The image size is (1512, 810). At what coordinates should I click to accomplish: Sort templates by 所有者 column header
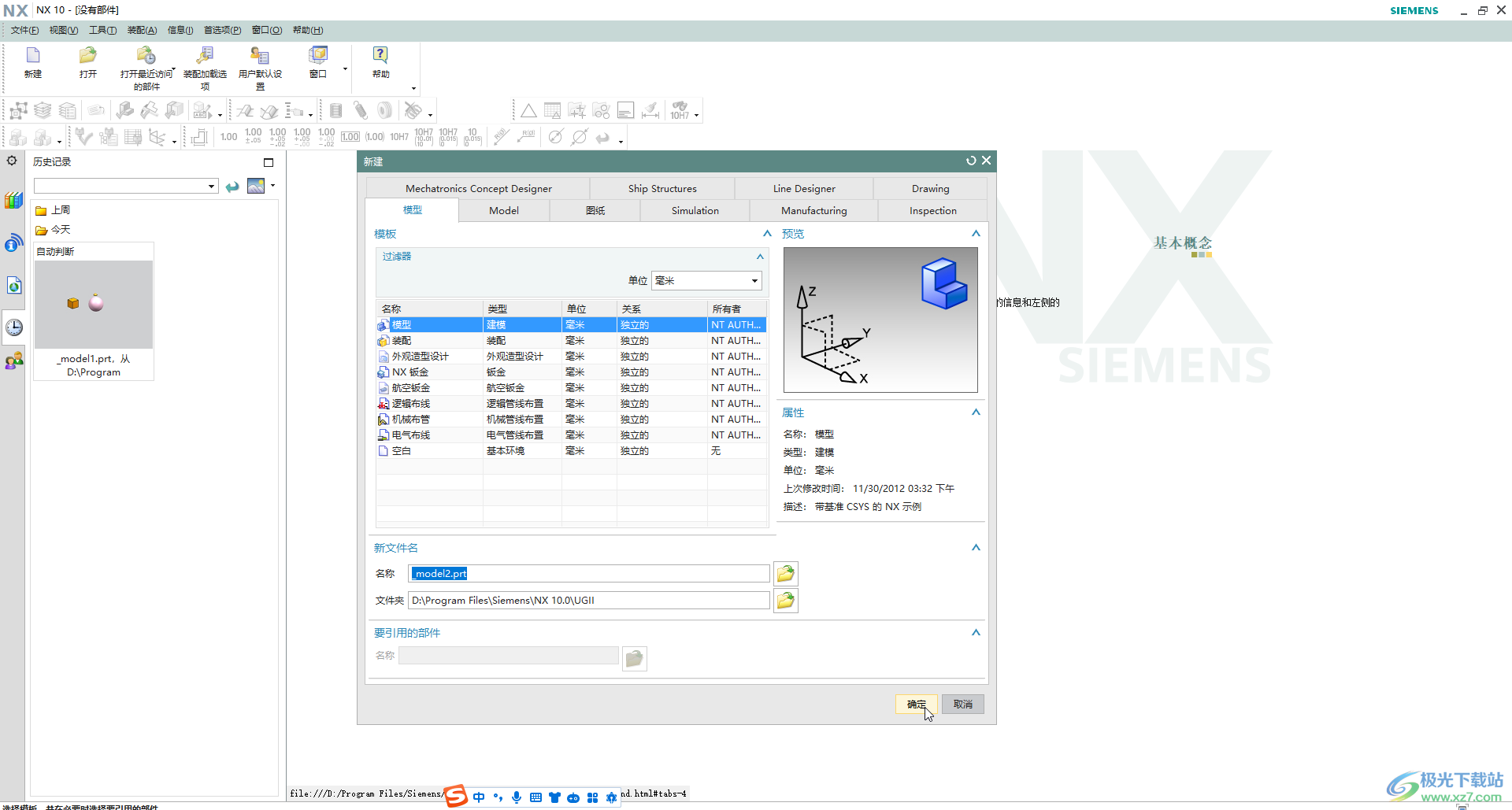[736, 309]
